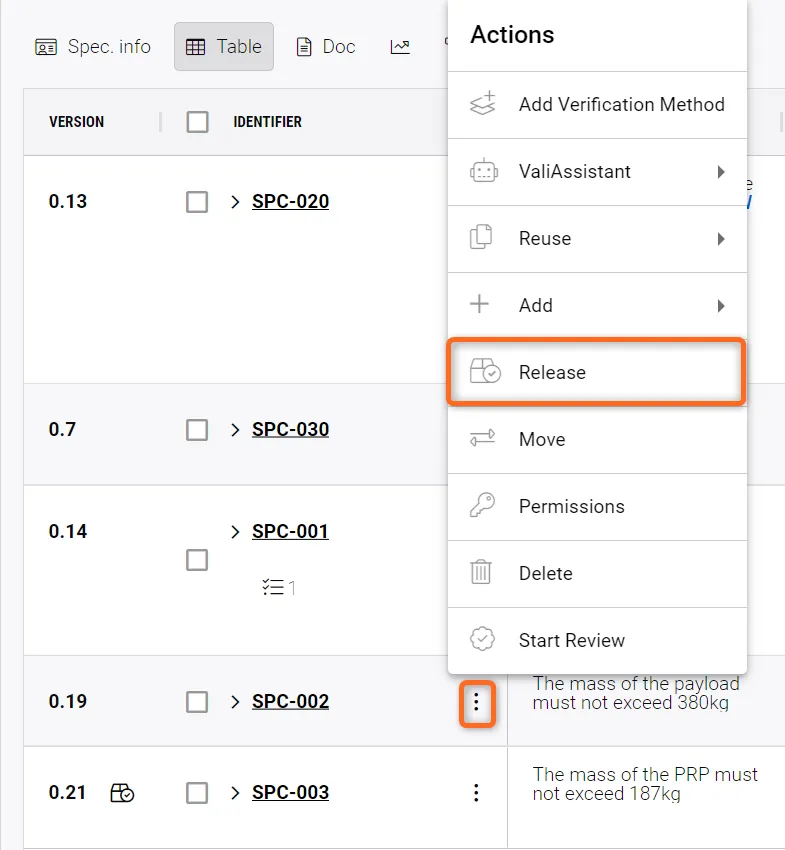Image resolution: width=785 pixels, height=850 pixels.
Task: Open the chart view icon in toolbar
Action: [400, 47]
